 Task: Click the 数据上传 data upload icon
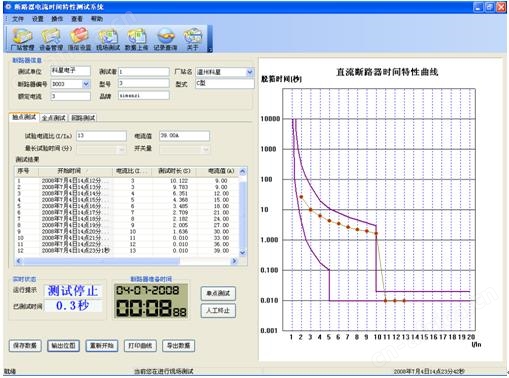136,39
